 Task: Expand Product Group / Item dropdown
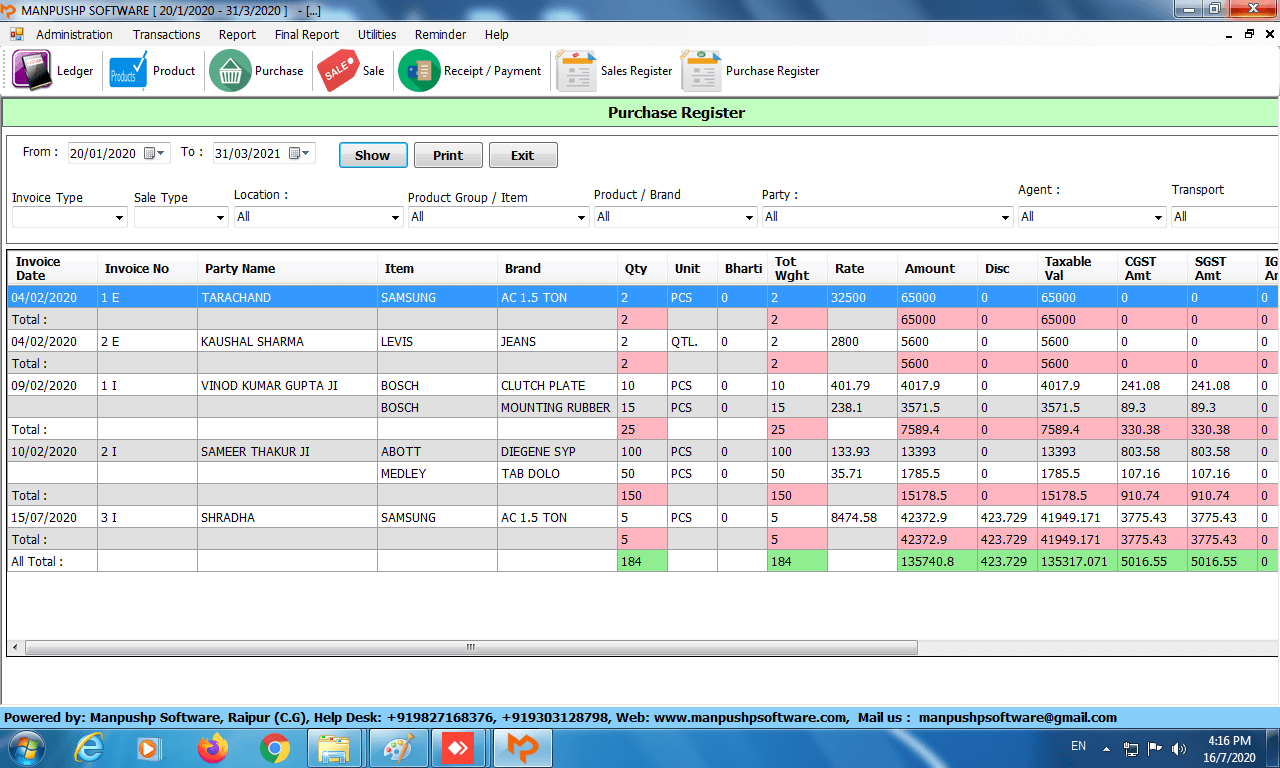(581, 217)
